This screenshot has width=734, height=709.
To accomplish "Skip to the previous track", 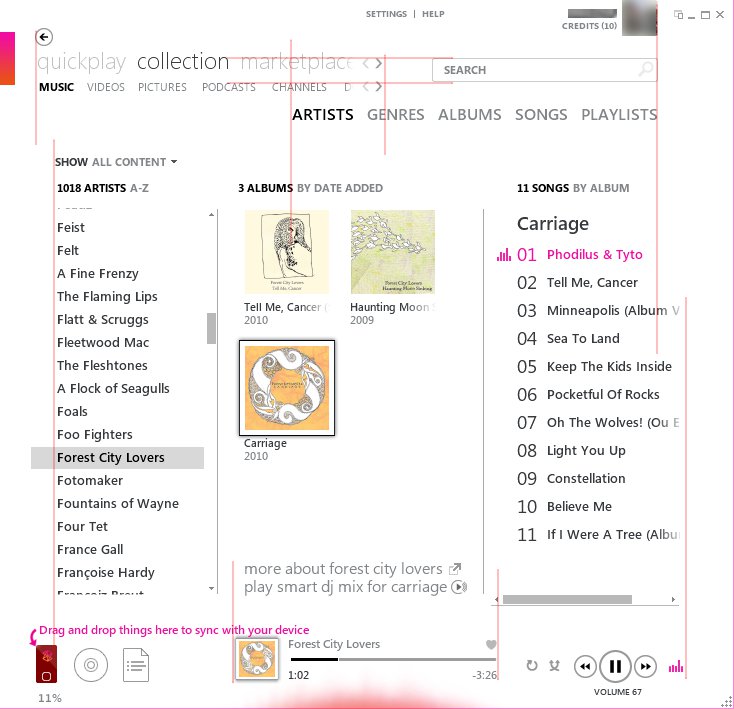I will pyautogui.click(x=585, y=666).
